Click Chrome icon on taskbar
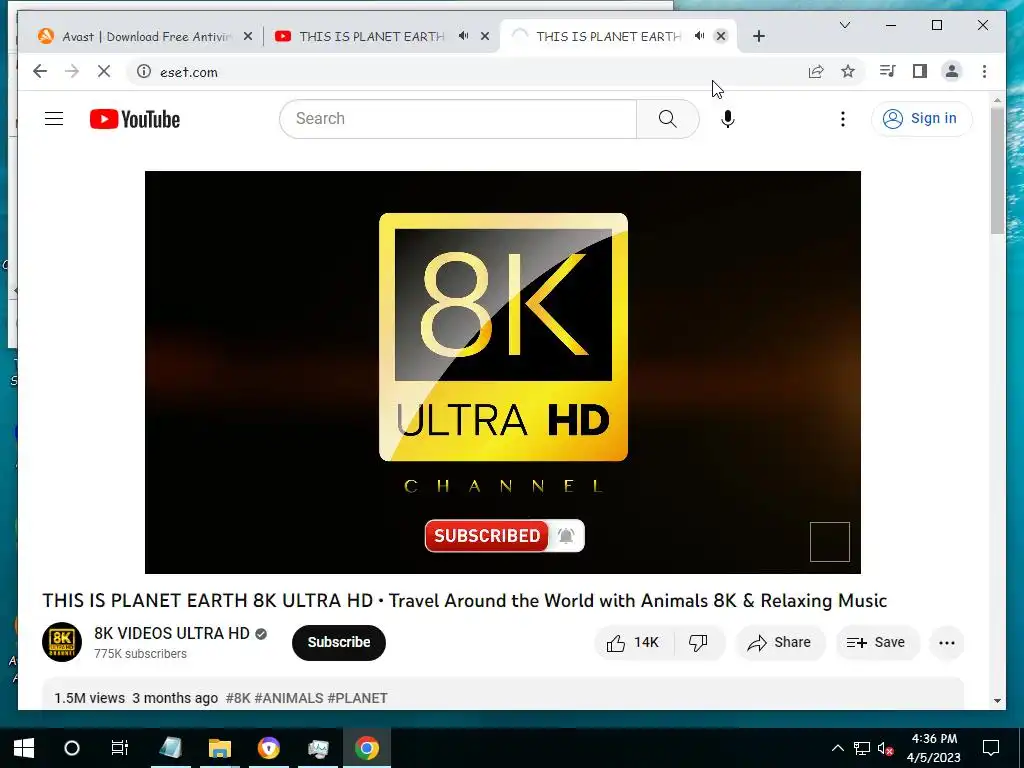The image size is (1024, 768). (367, 748)
